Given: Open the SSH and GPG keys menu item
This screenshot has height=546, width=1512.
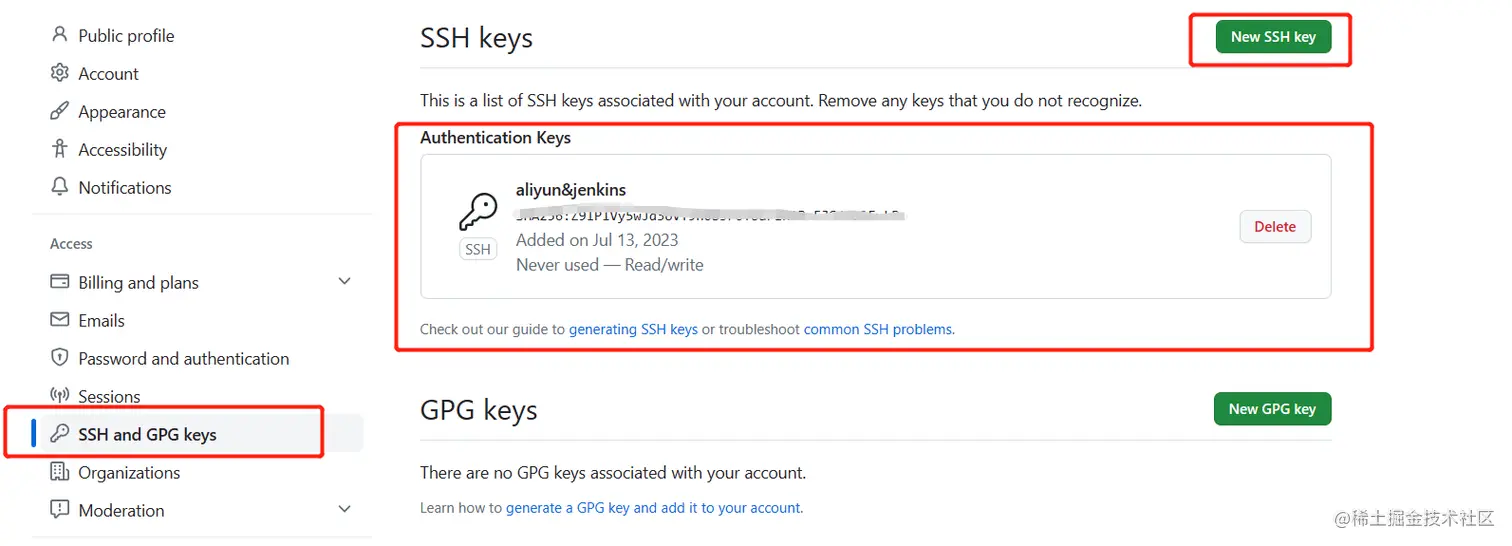Looking at the screenshot, I should 147,434.
